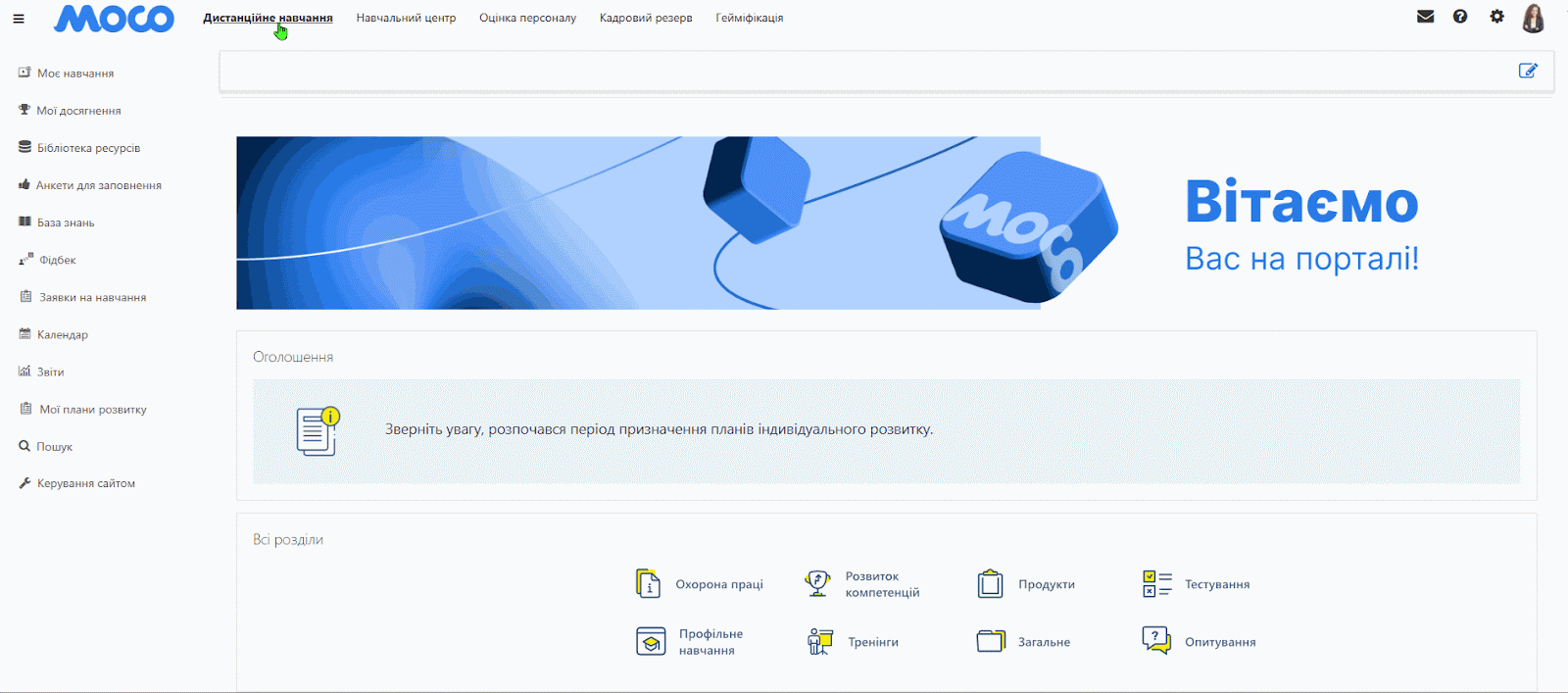Click the clipboard icon for Мої плани розвитку
This screenshot has height=693, width=1568.
25,408
